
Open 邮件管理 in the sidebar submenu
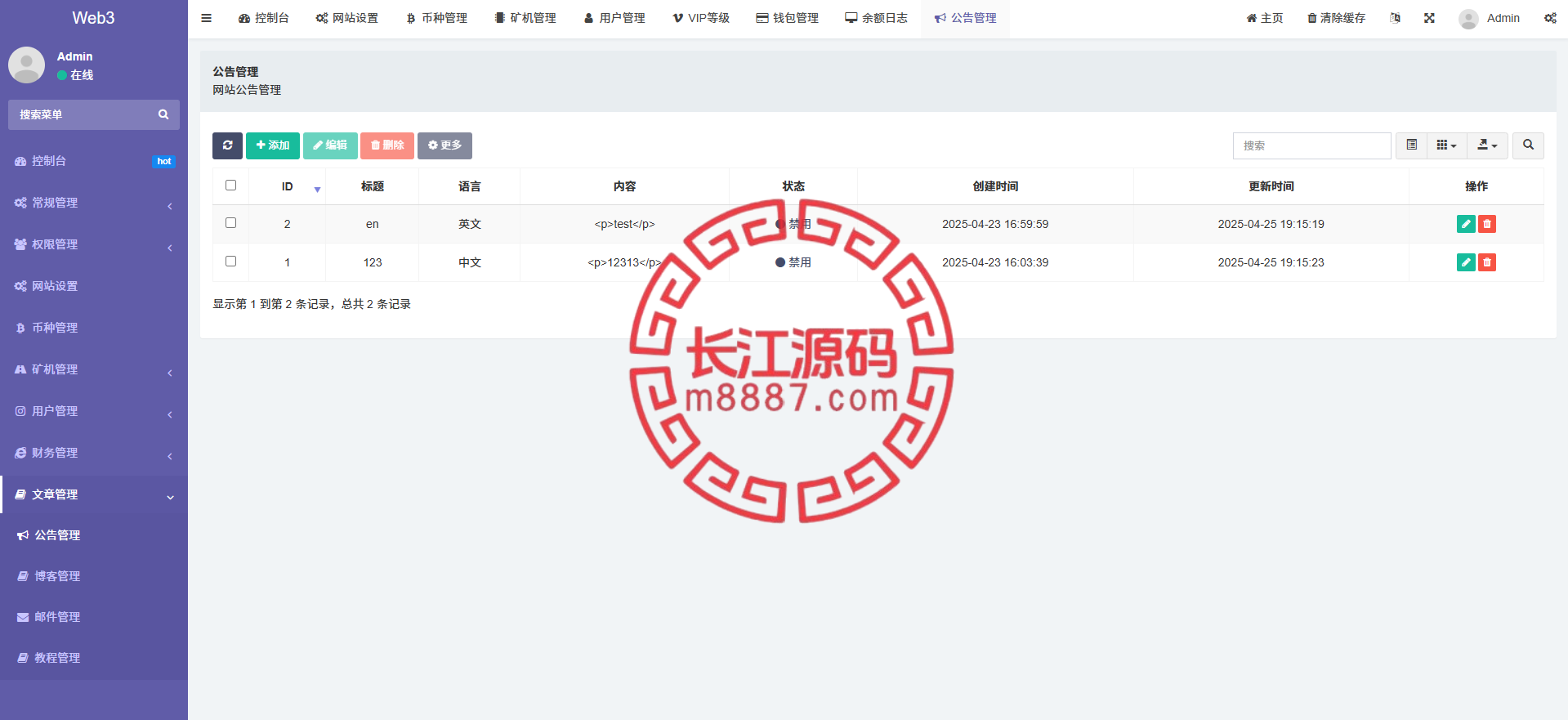click(x=94, y=617)
